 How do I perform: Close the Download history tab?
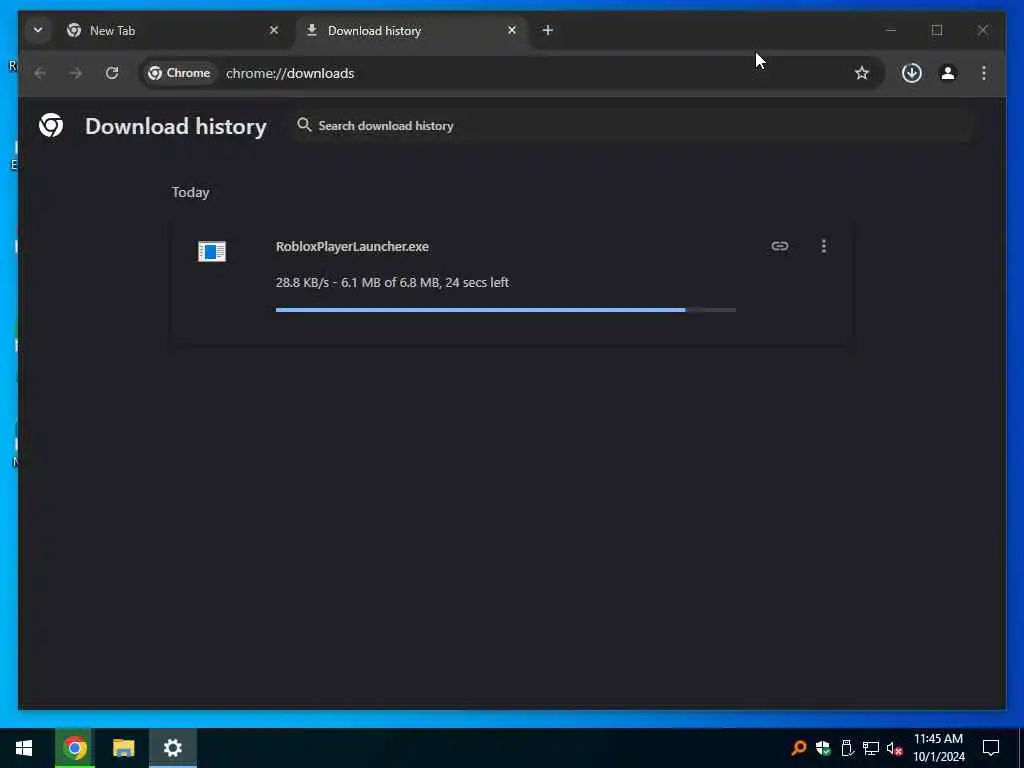click(x=512, y=30)
